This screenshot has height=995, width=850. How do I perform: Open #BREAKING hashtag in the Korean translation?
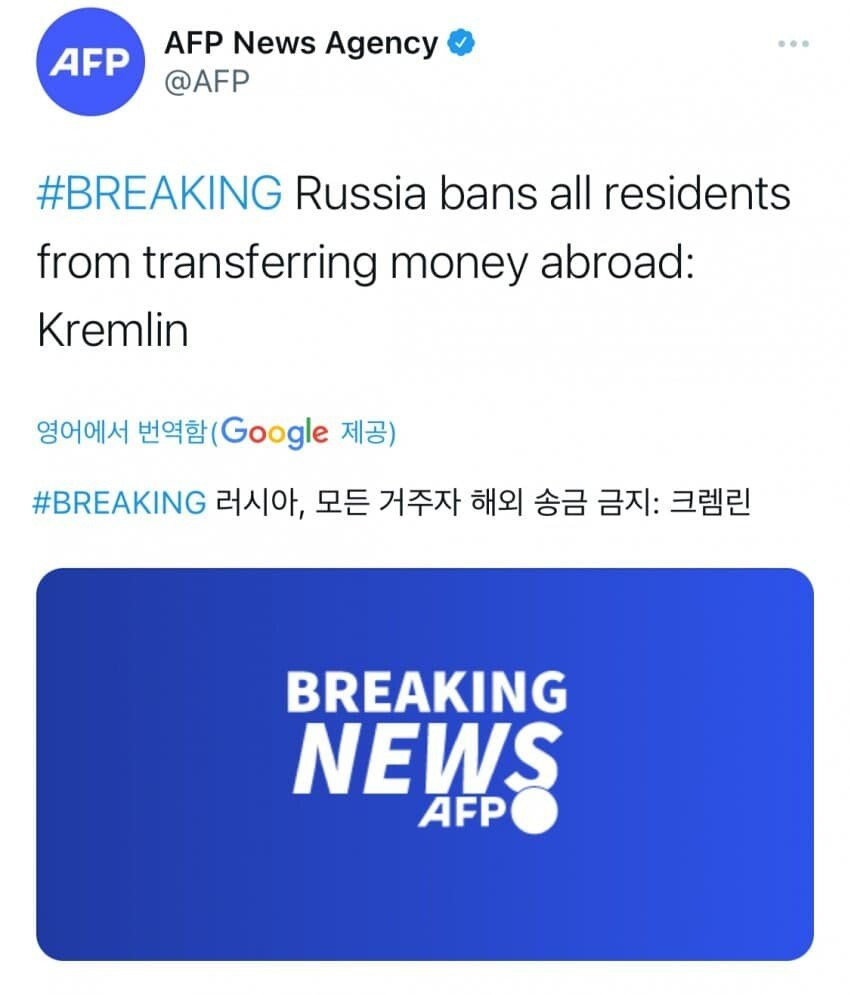point(120,502)
